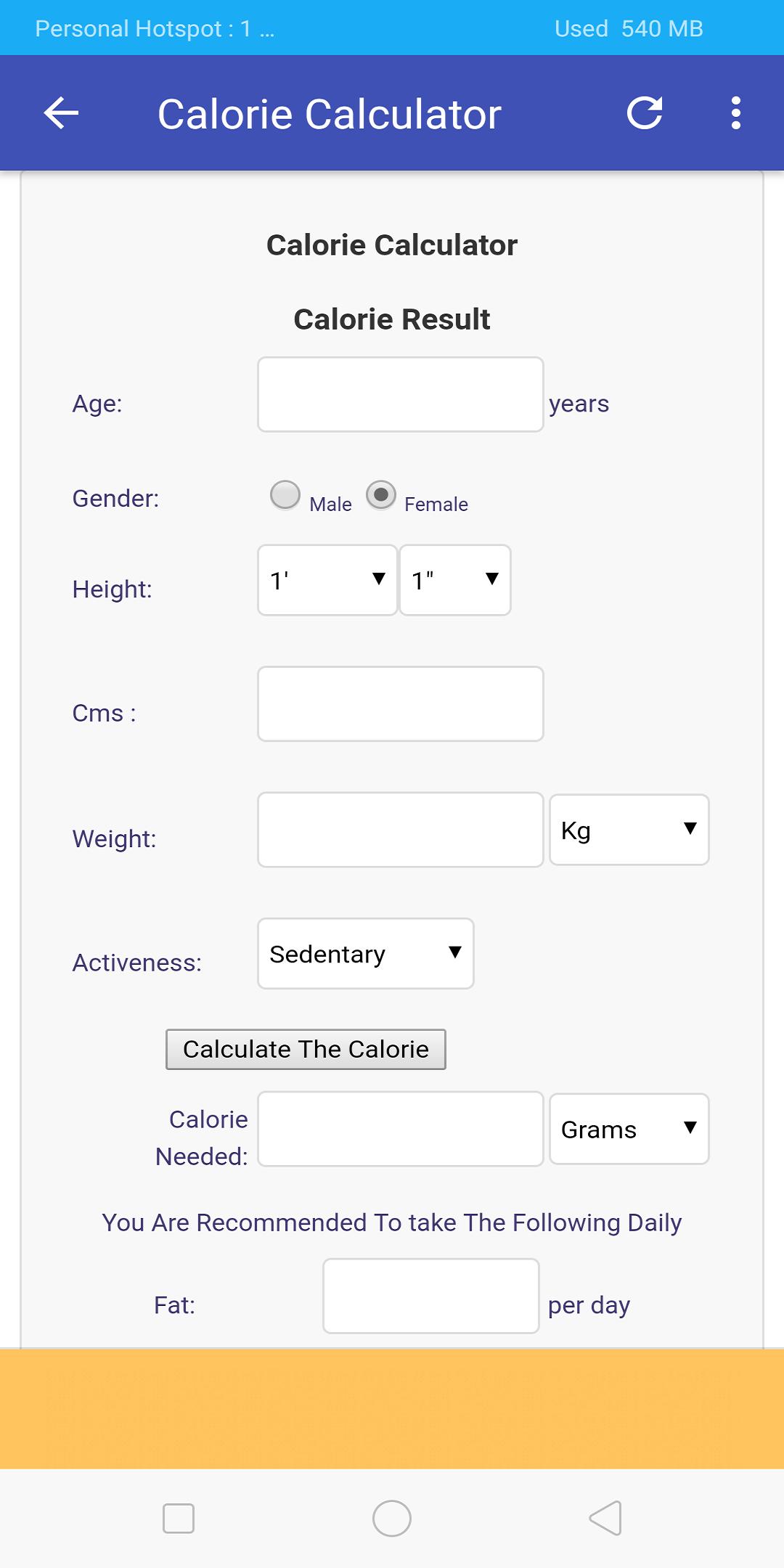Click the refresh icon in header
The width and height of the screenshot is (784, 1568).
pos(645,113)
